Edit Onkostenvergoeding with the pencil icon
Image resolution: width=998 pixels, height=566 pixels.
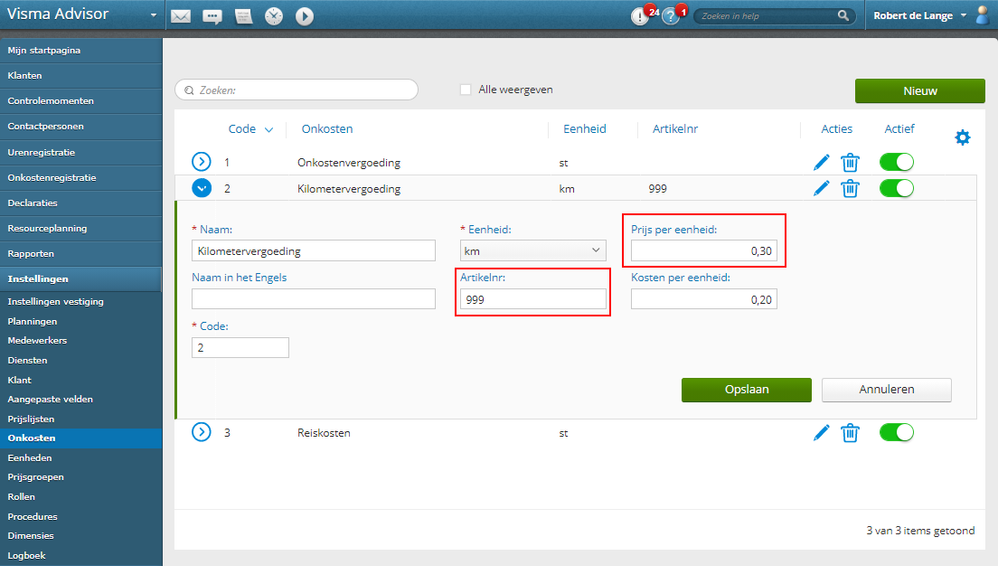point(821,162)
